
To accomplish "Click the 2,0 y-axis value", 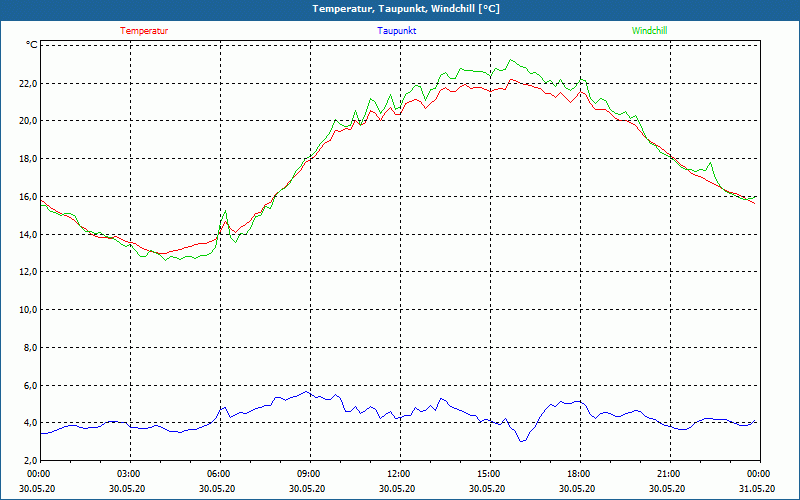I will [x=30, y=461].
